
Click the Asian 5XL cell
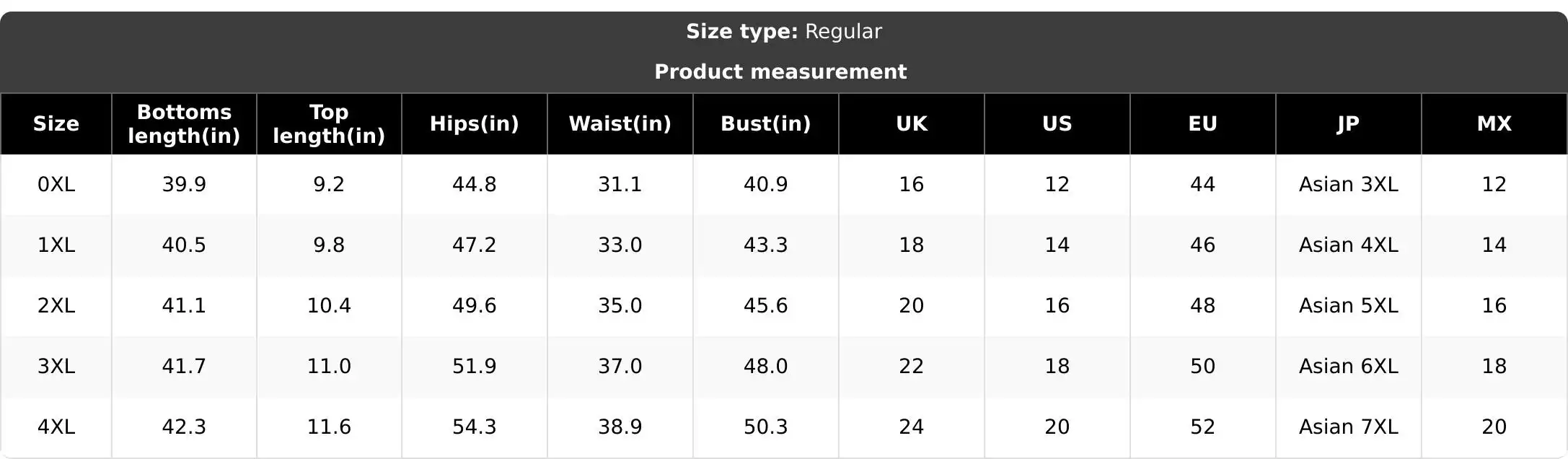point(1349,305)
